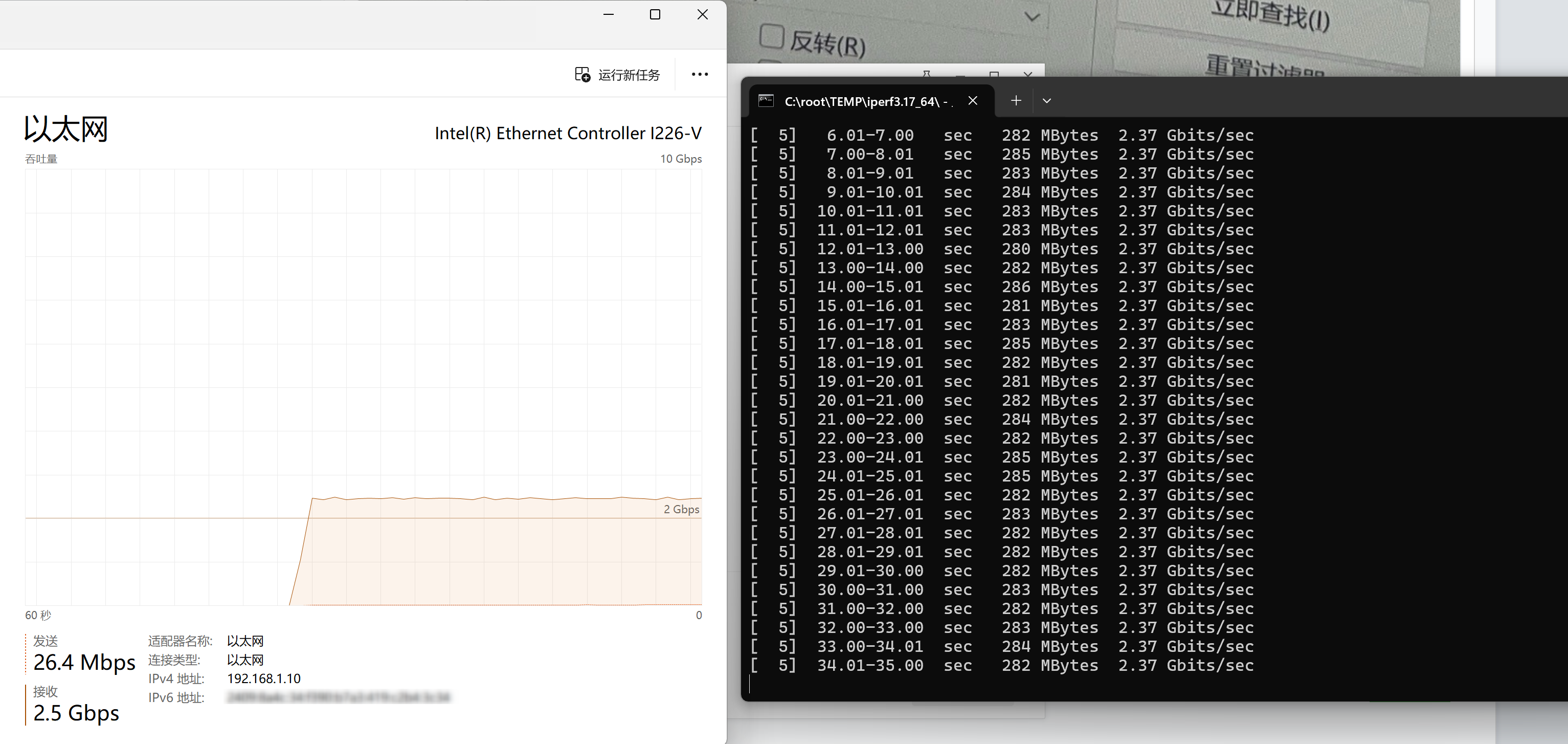This screenshot has width=1568, height=744.
Task: Click the 2 Gbps graph marker label
Action: point(681,509)
